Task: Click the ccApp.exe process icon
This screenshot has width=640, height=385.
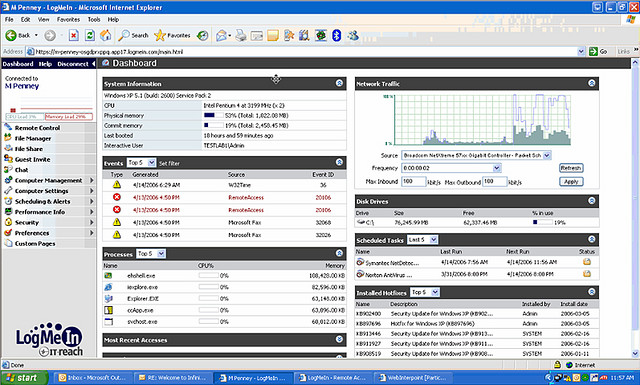Action: [x=108, y=310]
